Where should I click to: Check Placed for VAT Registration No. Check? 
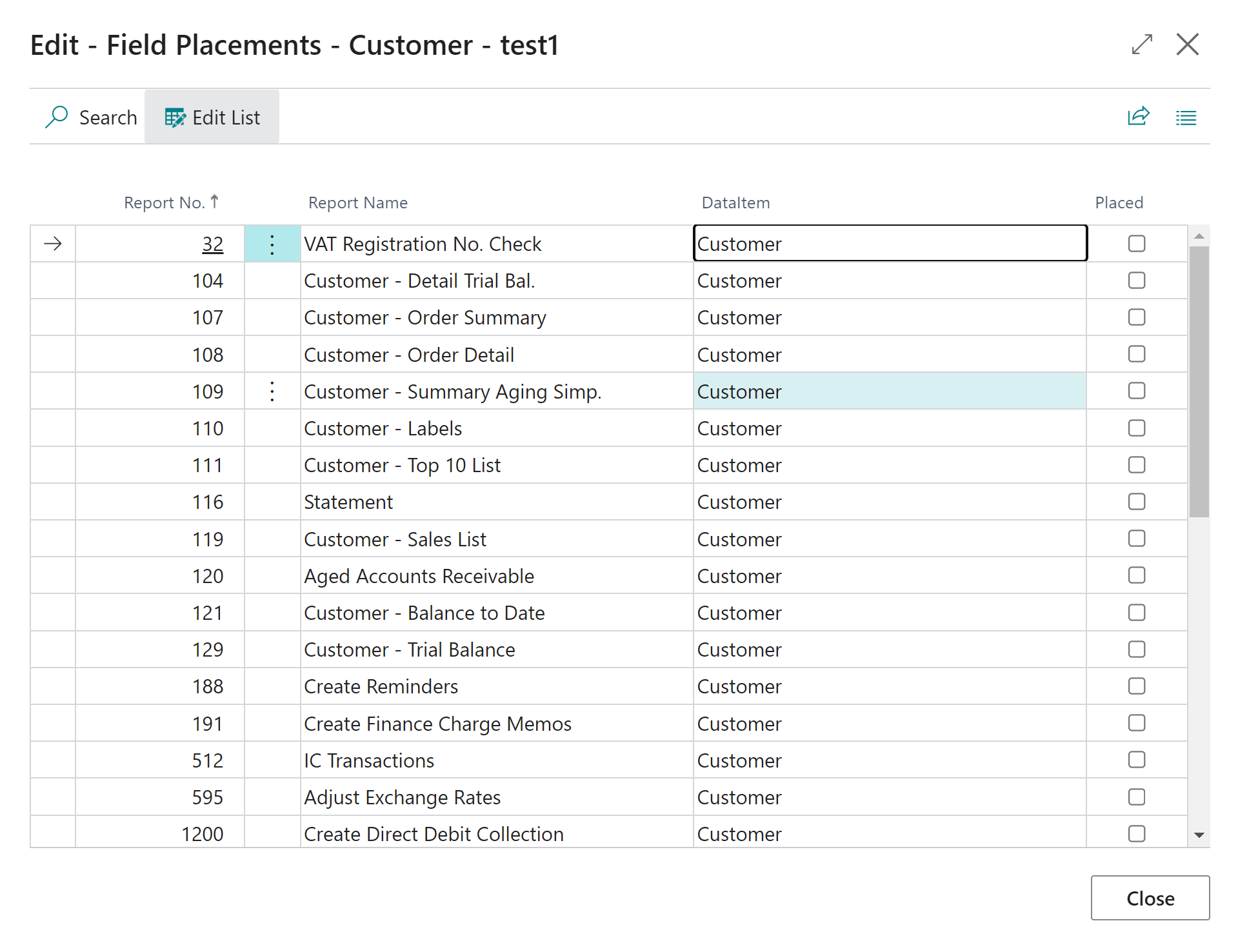click(x=1135, y=243)
